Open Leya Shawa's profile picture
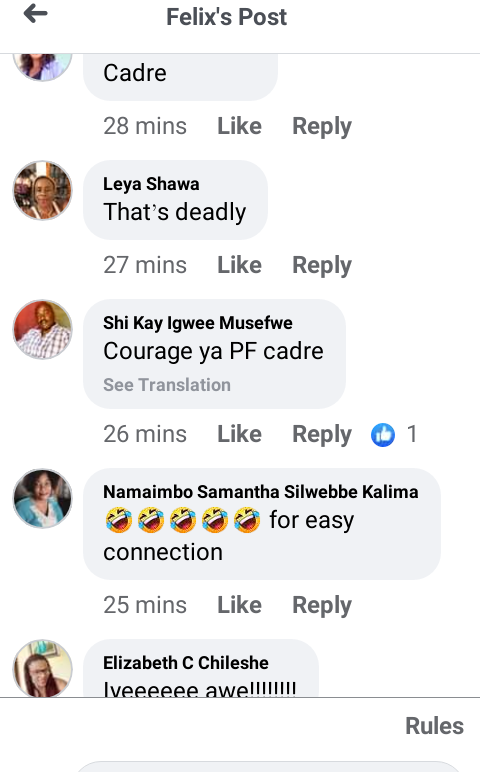Screen dimensions: 480x772 click(42, 190)
